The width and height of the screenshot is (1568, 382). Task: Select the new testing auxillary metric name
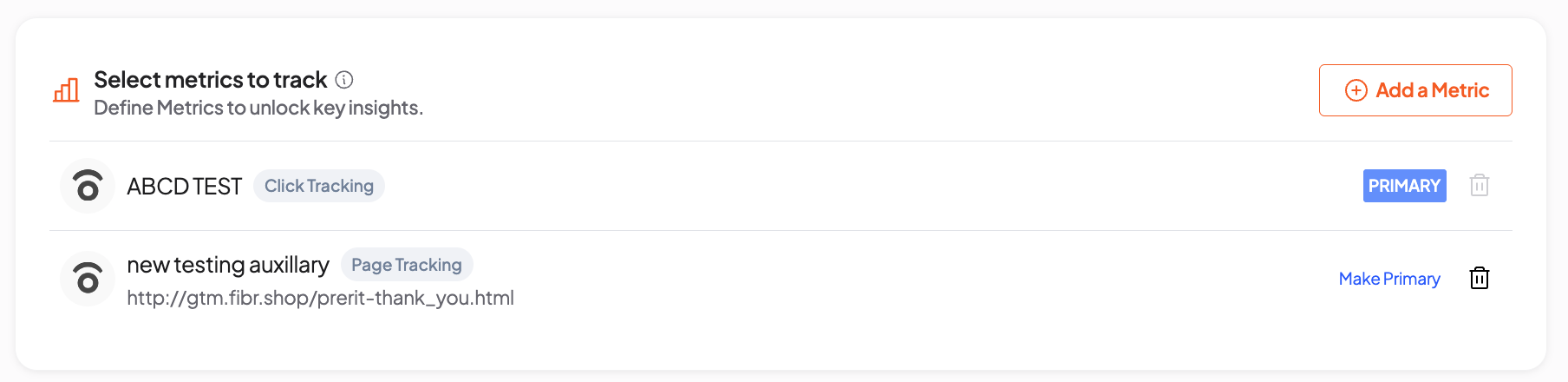click(x=227, y=265)
